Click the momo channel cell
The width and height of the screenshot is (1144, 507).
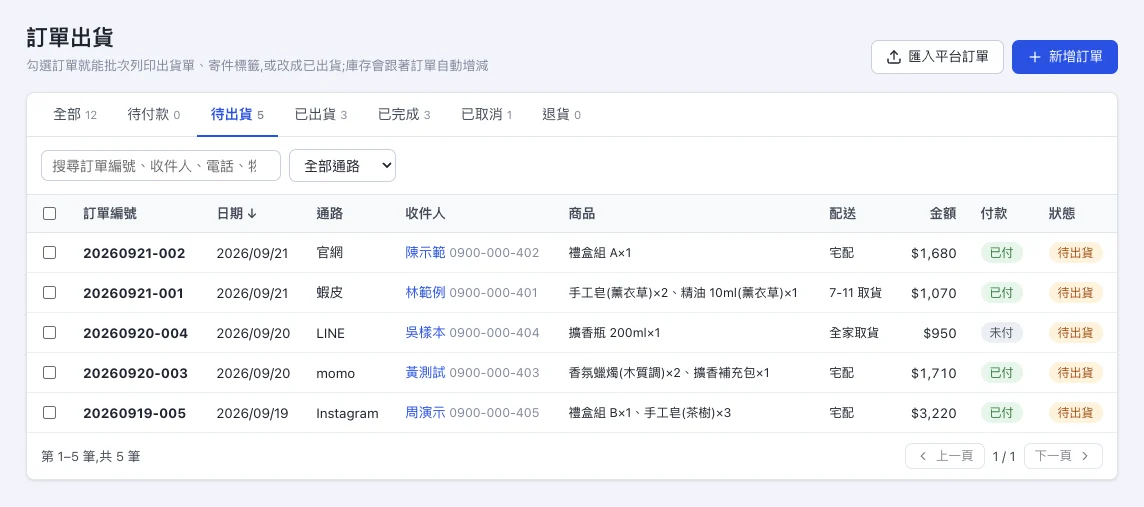click(336, 374)
